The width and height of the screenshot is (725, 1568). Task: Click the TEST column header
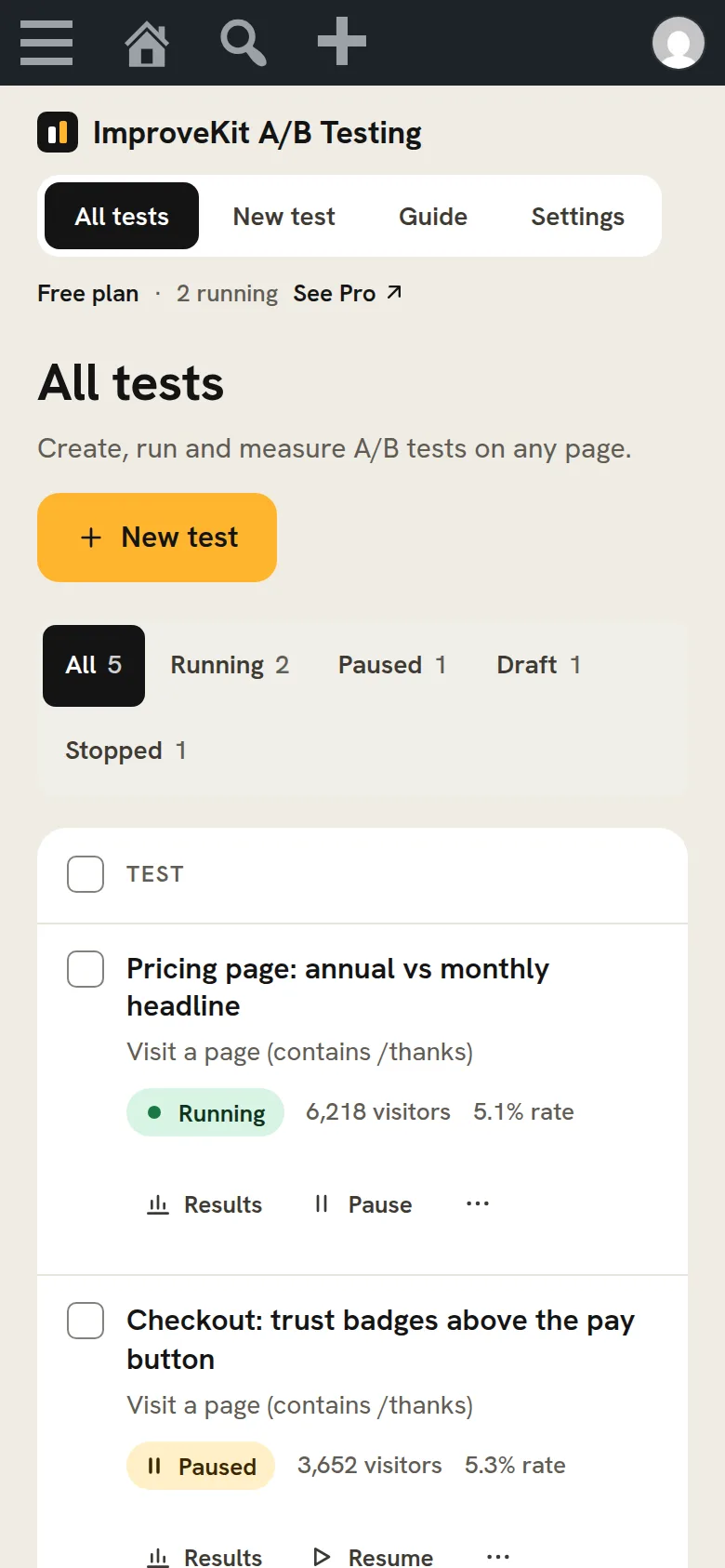(x=155, y=874)
